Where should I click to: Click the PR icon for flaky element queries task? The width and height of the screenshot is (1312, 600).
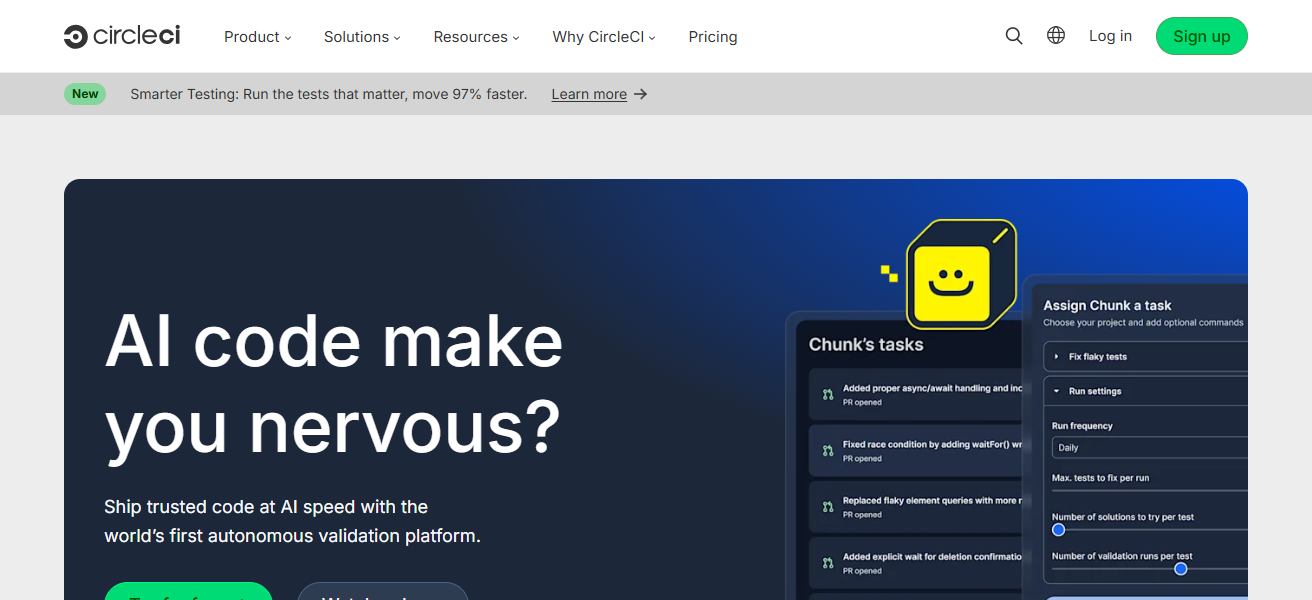click(825, 506)
